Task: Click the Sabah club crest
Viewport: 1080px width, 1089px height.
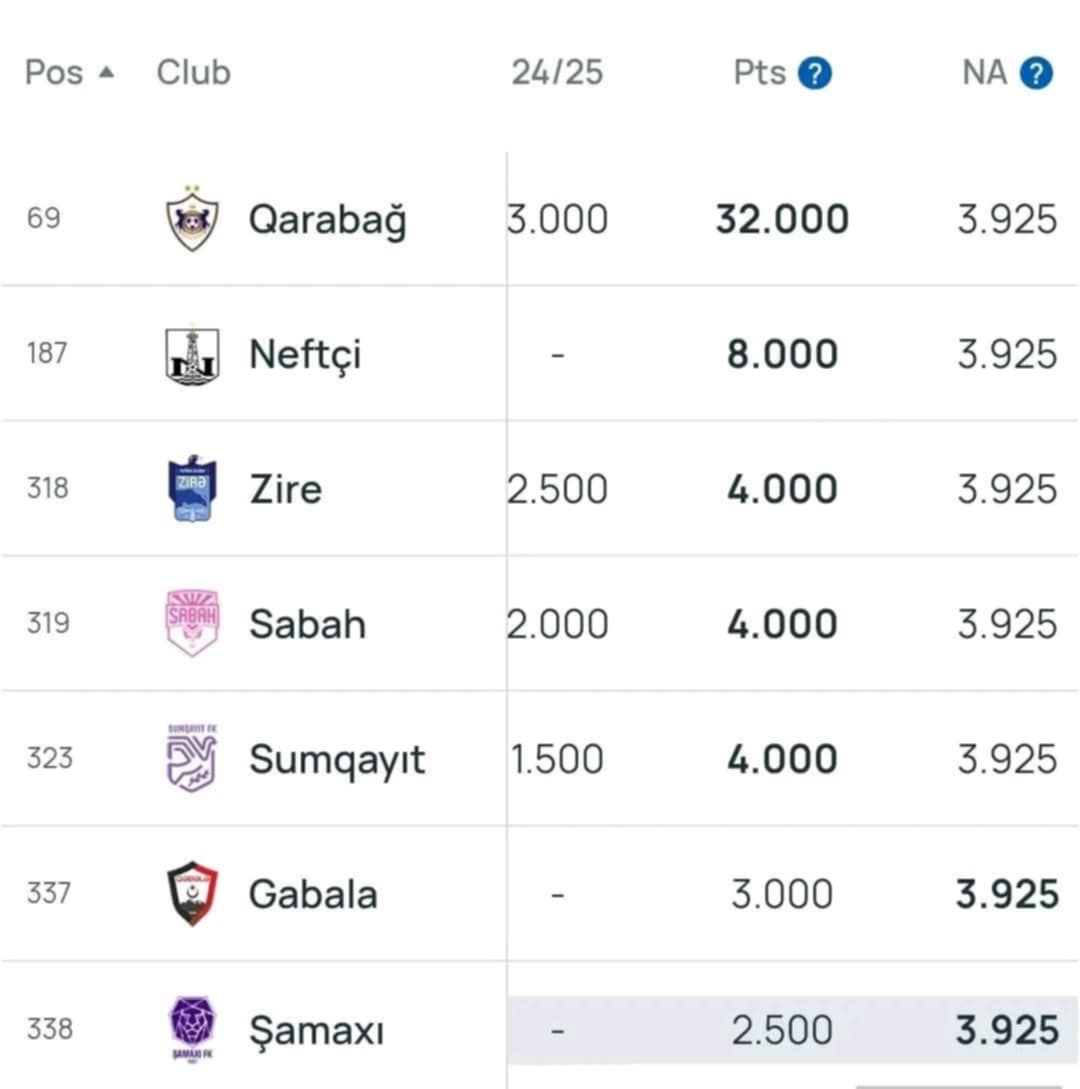Action: [192, 623]
